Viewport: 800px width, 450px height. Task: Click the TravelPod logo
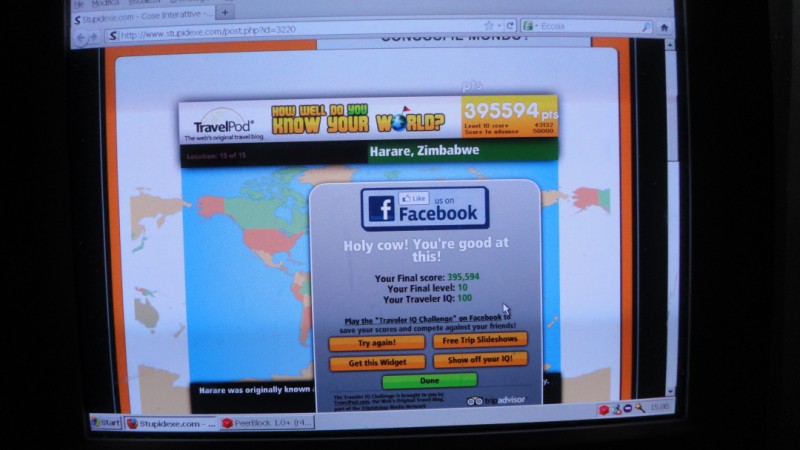click(223, 126)
